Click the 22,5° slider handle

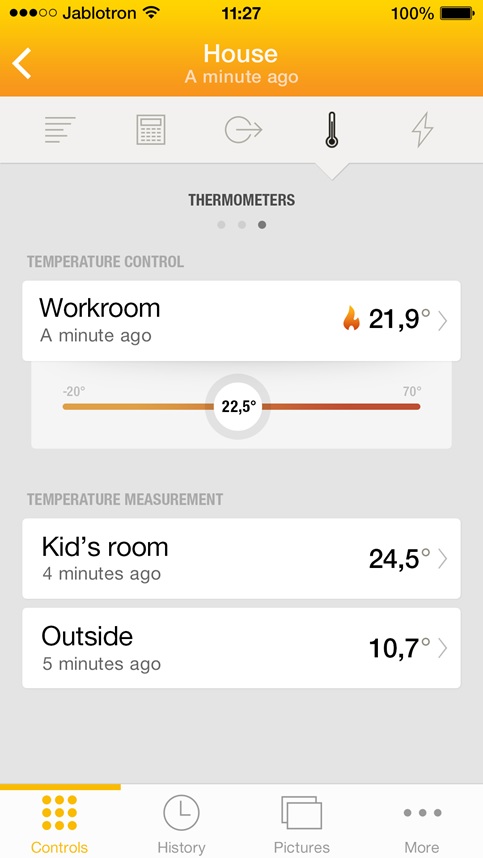238,407
